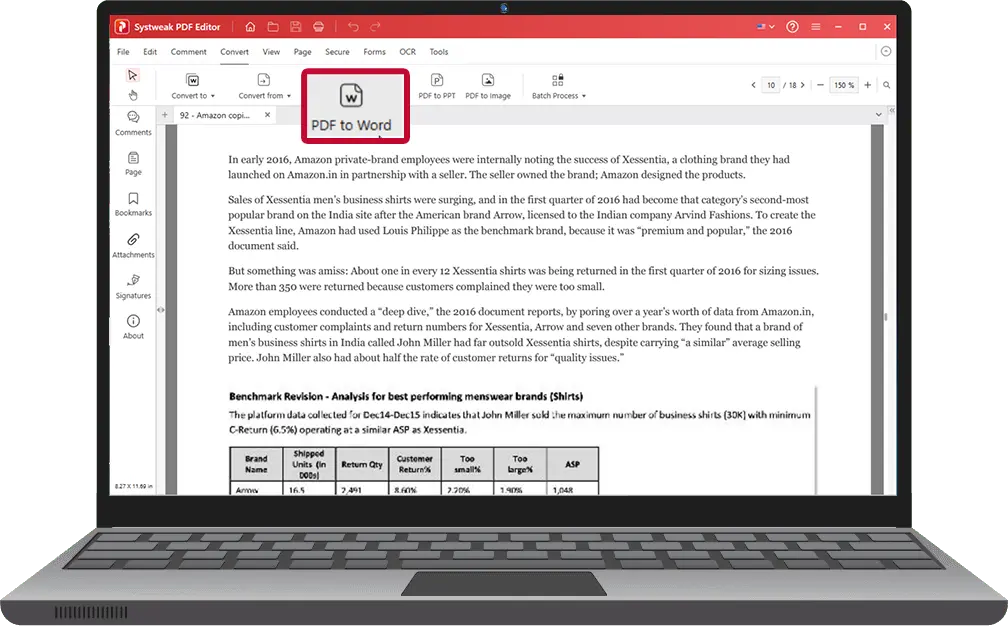Screen dimensions: 1008x626
Task: Open the Comments side panel
Action: [x=133, y=122]
